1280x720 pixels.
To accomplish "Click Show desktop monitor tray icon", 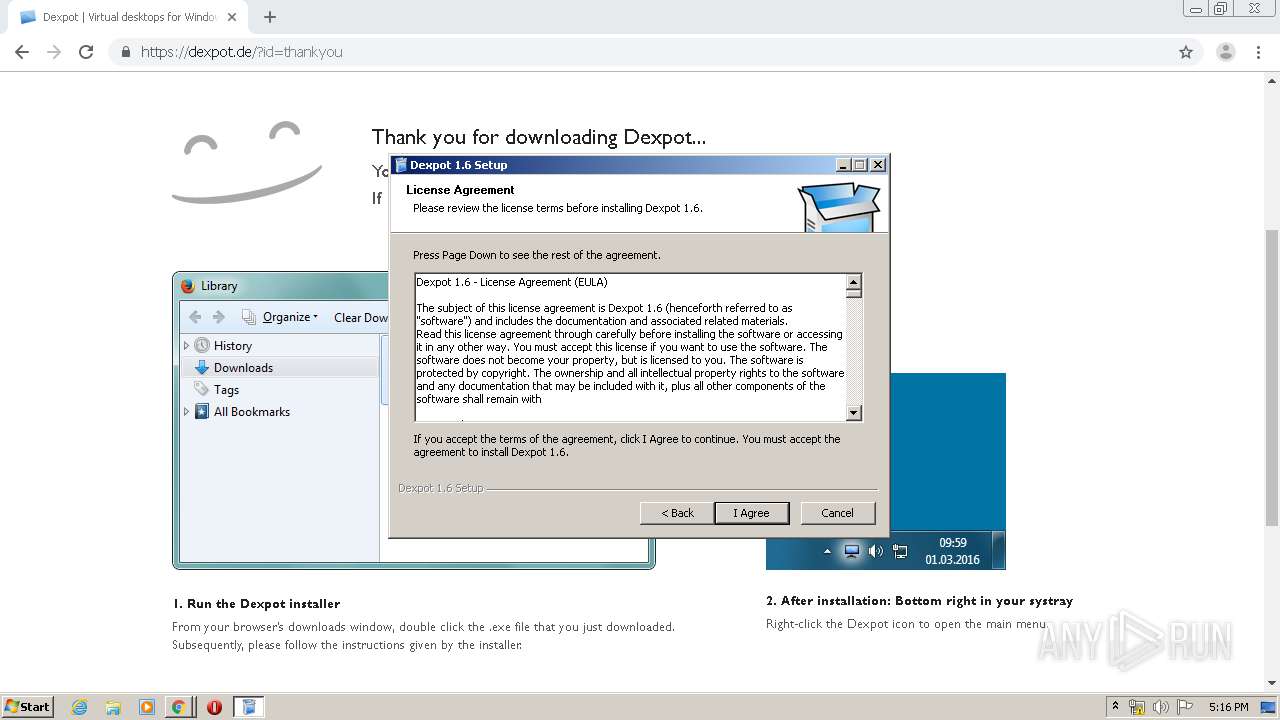I will pyautogui.click(x=1268, y=707).
